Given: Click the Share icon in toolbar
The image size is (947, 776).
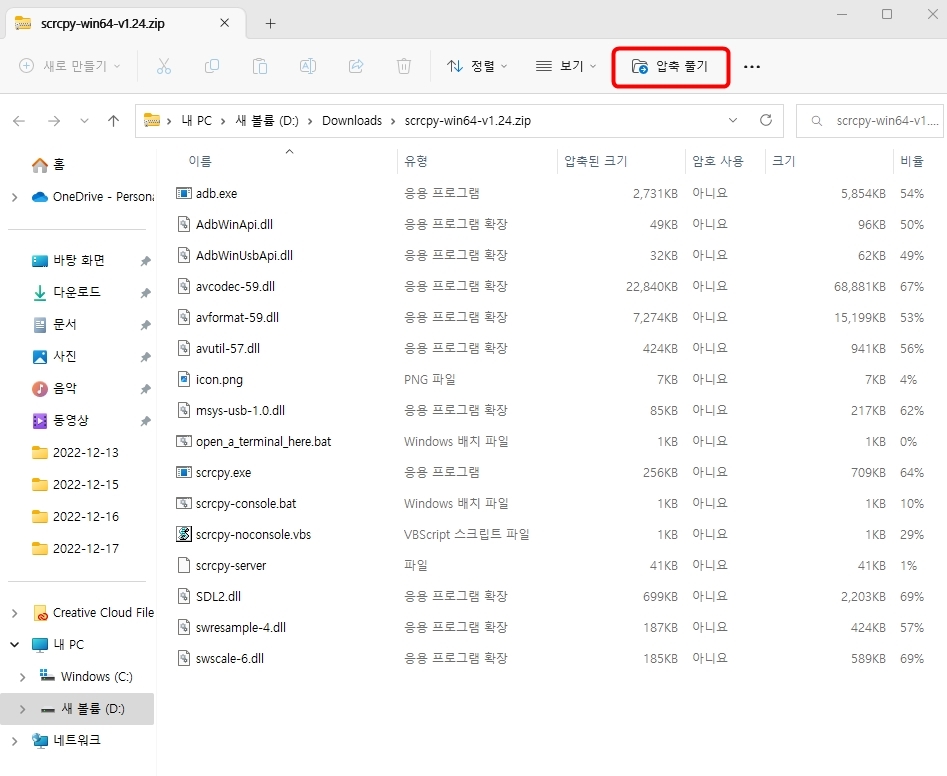Looking at the screenshot, I should (x=356, y=66).
